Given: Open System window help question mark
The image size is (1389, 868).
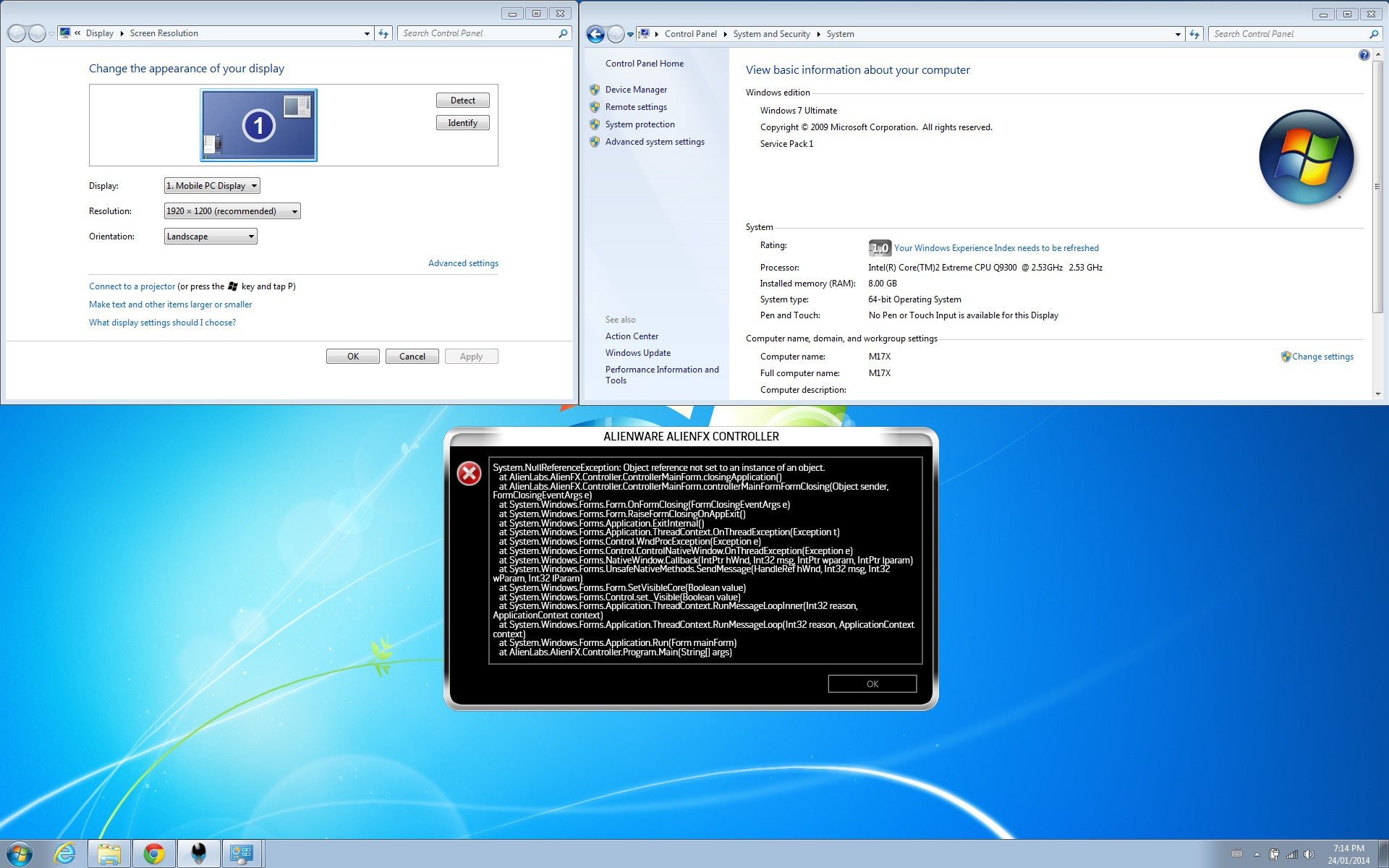Looking at the screenshot, I should 1364,55.
